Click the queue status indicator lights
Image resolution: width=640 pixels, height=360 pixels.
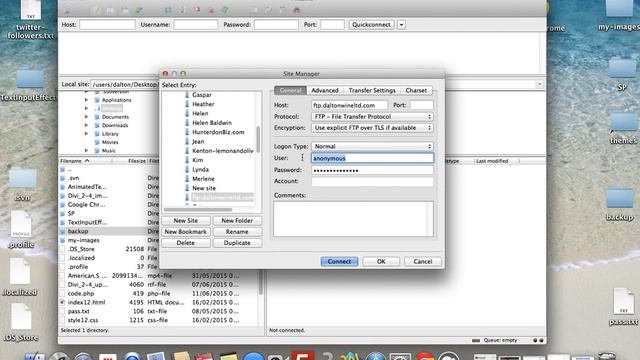[538, 340]
